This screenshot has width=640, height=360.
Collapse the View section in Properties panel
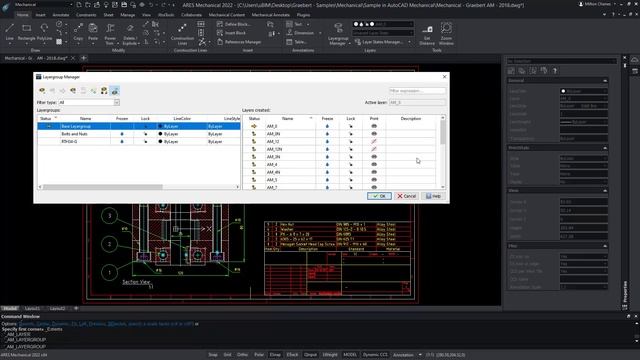605,191
